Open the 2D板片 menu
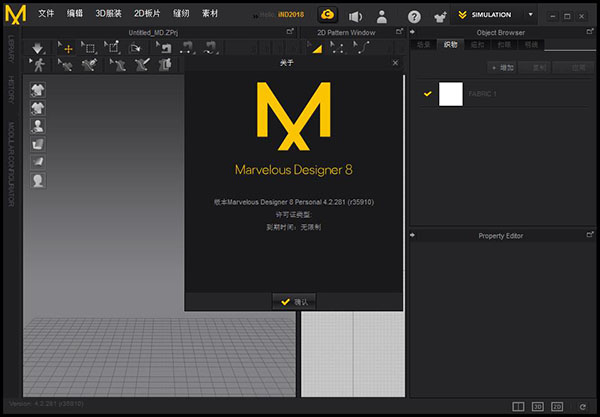 (147, 14)
